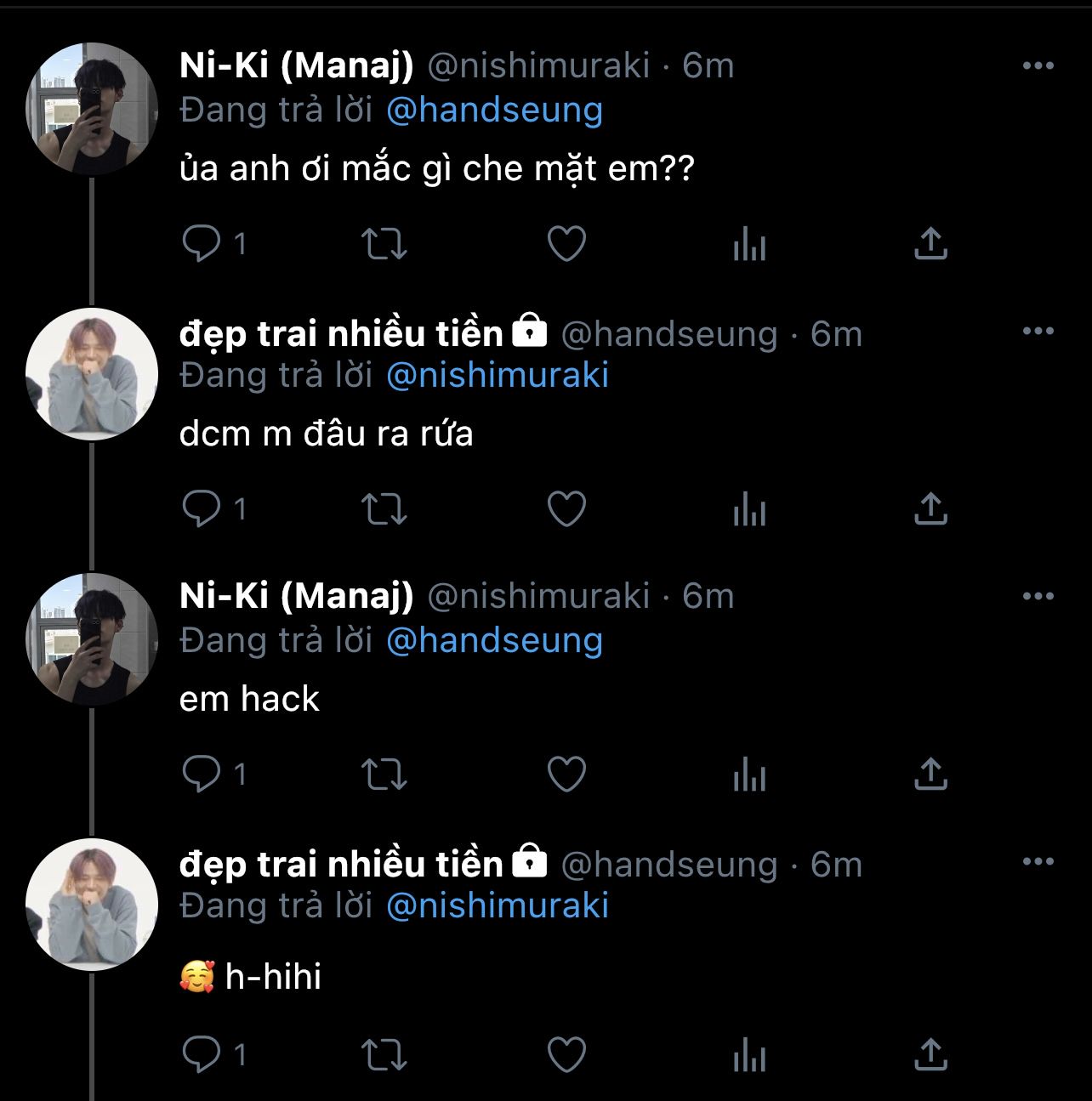Open @nishimuraki mention in 'h-hihi' reply
1092x1101 pixels.
[498, 905]
